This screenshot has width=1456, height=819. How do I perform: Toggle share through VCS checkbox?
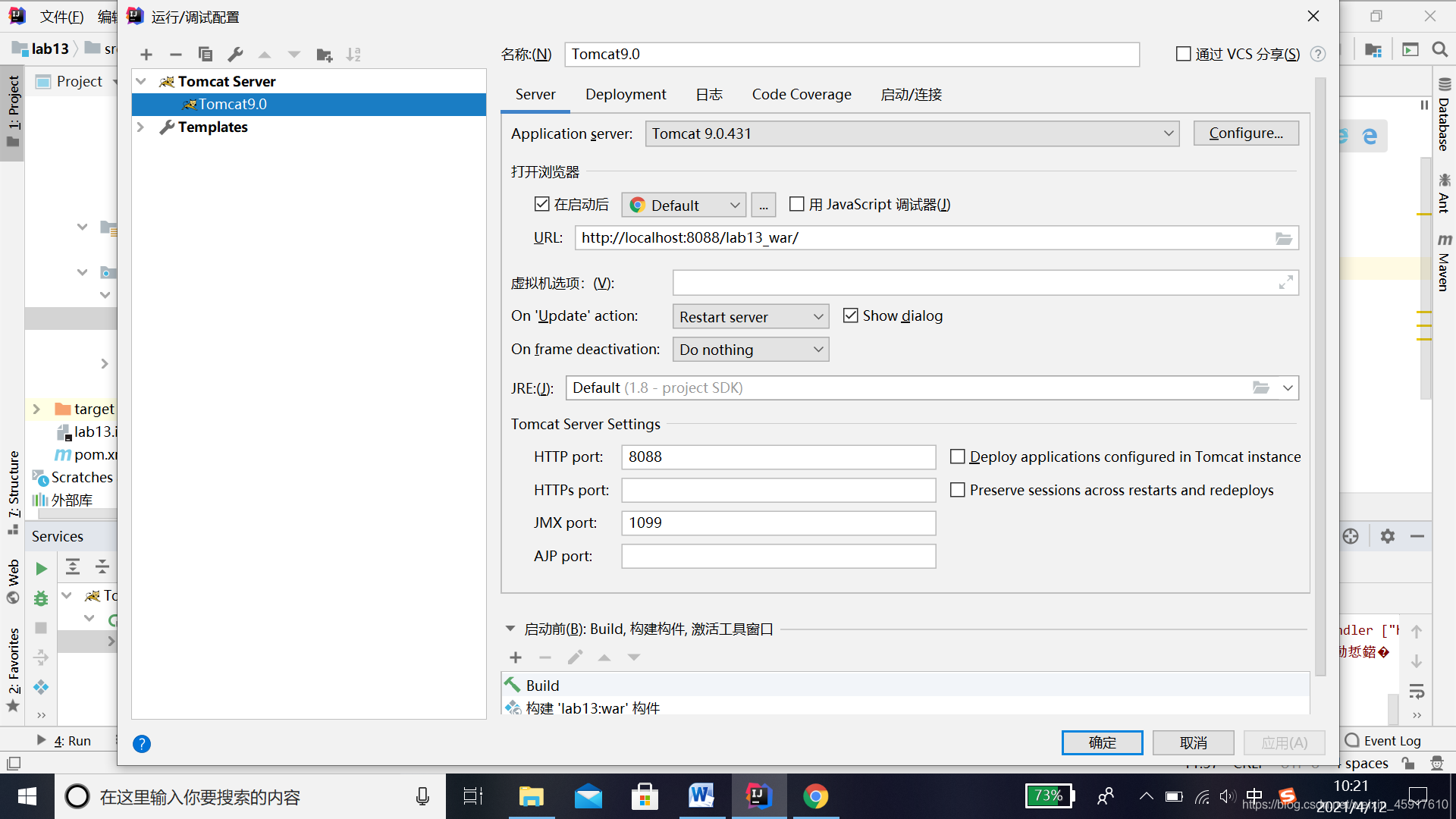(1183, 54)
